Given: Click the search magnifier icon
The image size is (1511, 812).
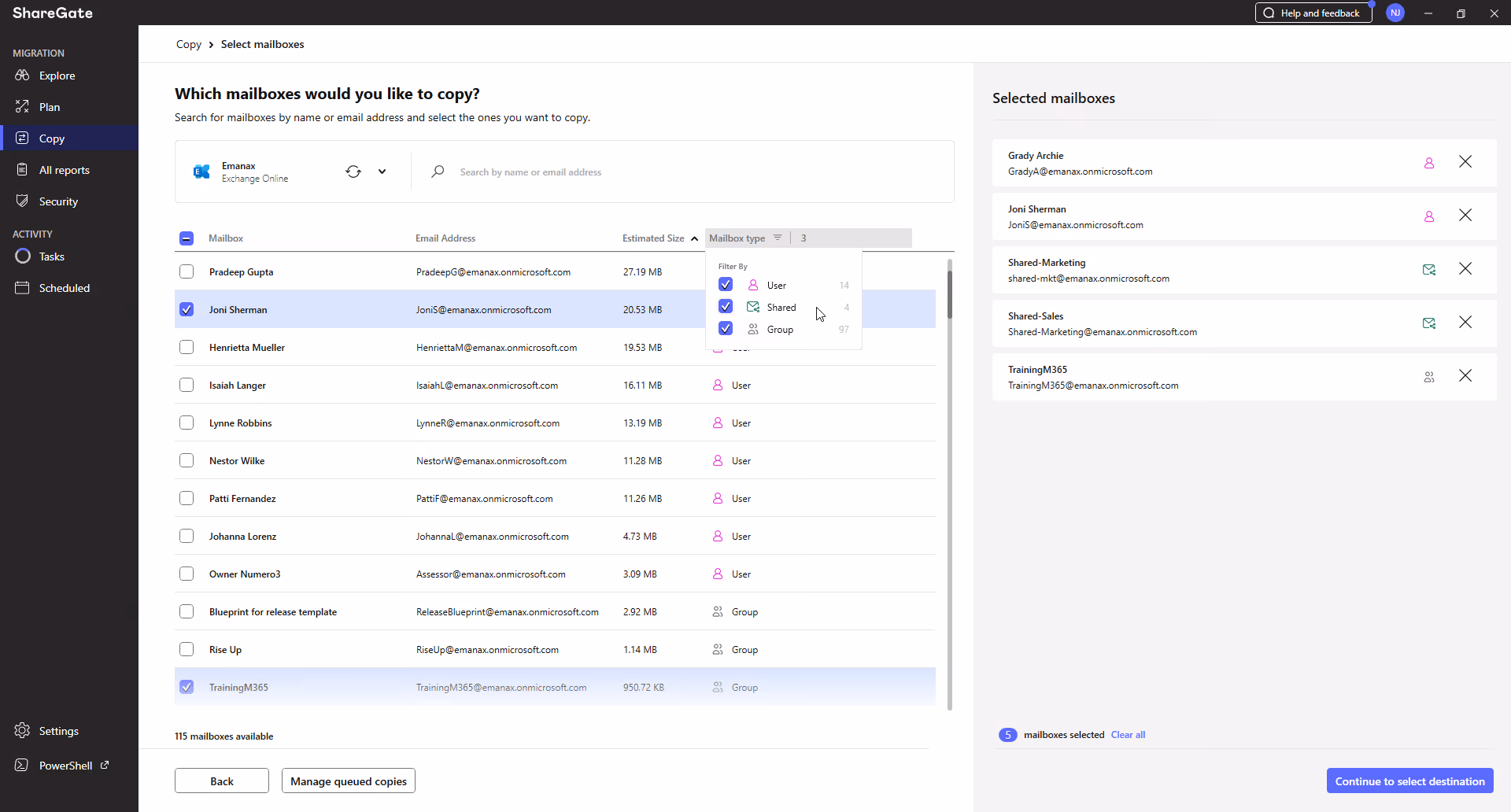Looking at the screenshot, I should pyautogui.click(x=438, y=172).
